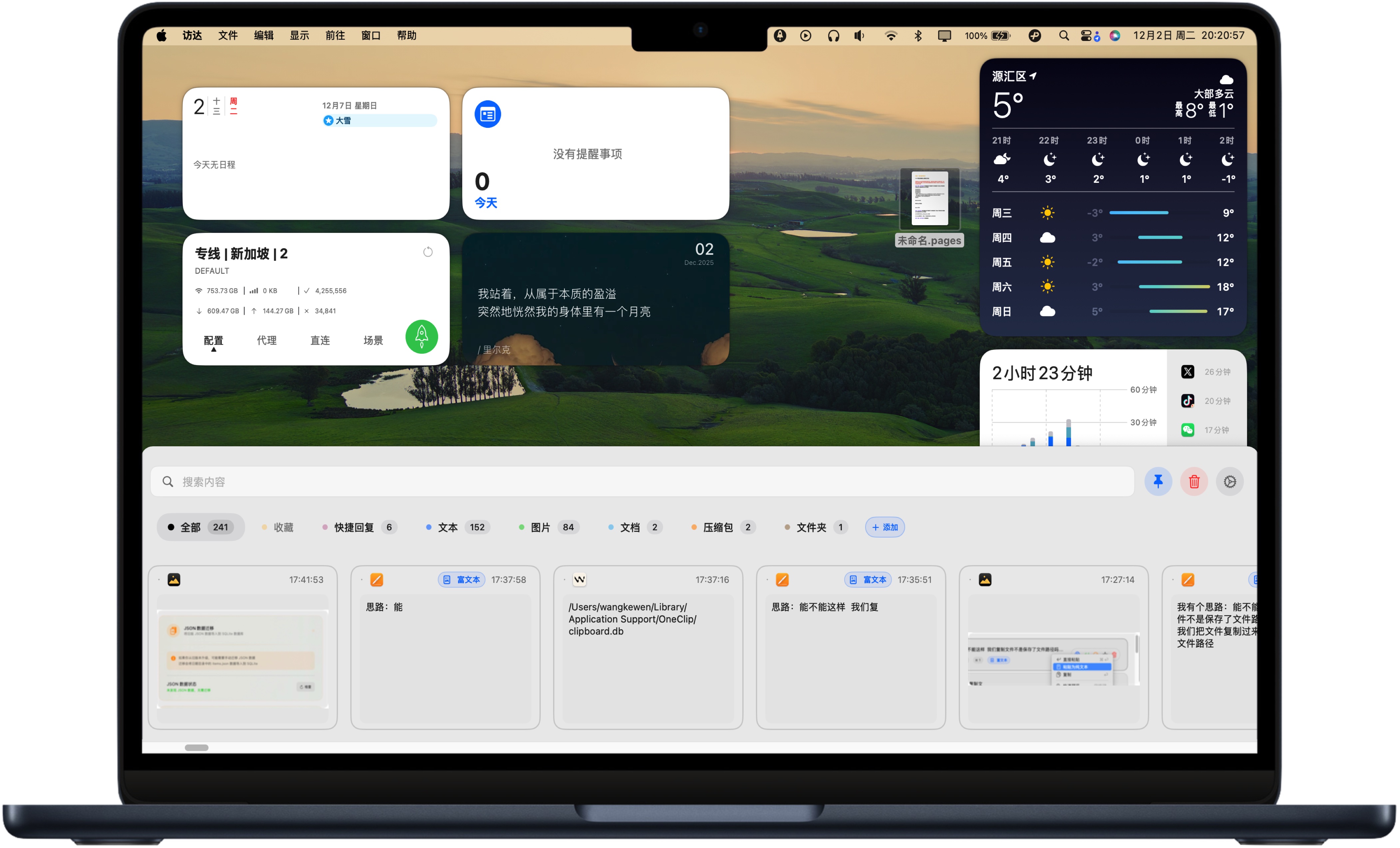Open Spotlight search in menu bar
Image resolution: width=1400 pixels, height=848 pixels.
coord(1064,35)
